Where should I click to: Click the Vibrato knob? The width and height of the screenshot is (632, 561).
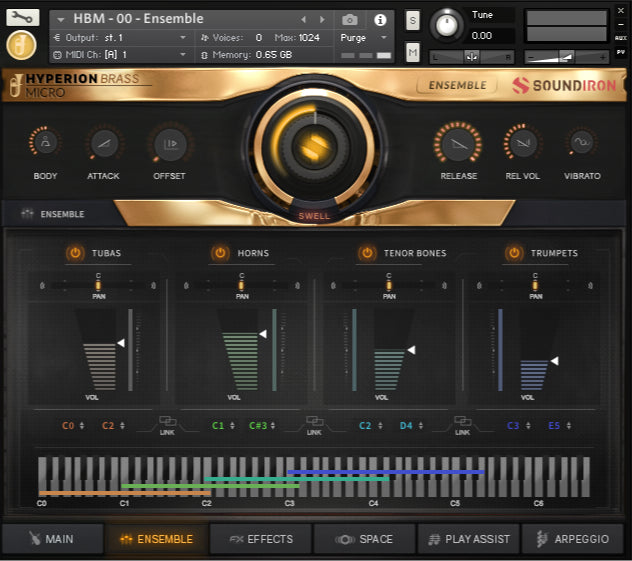(x=582, y=144)
